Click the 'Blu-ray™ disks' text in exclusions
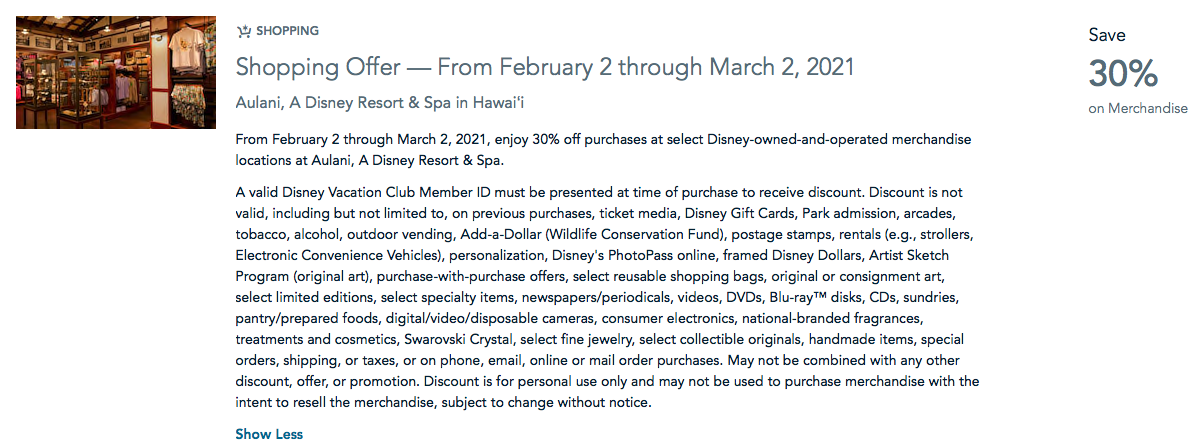1202x444 pixels. click(x=814, y=297)
